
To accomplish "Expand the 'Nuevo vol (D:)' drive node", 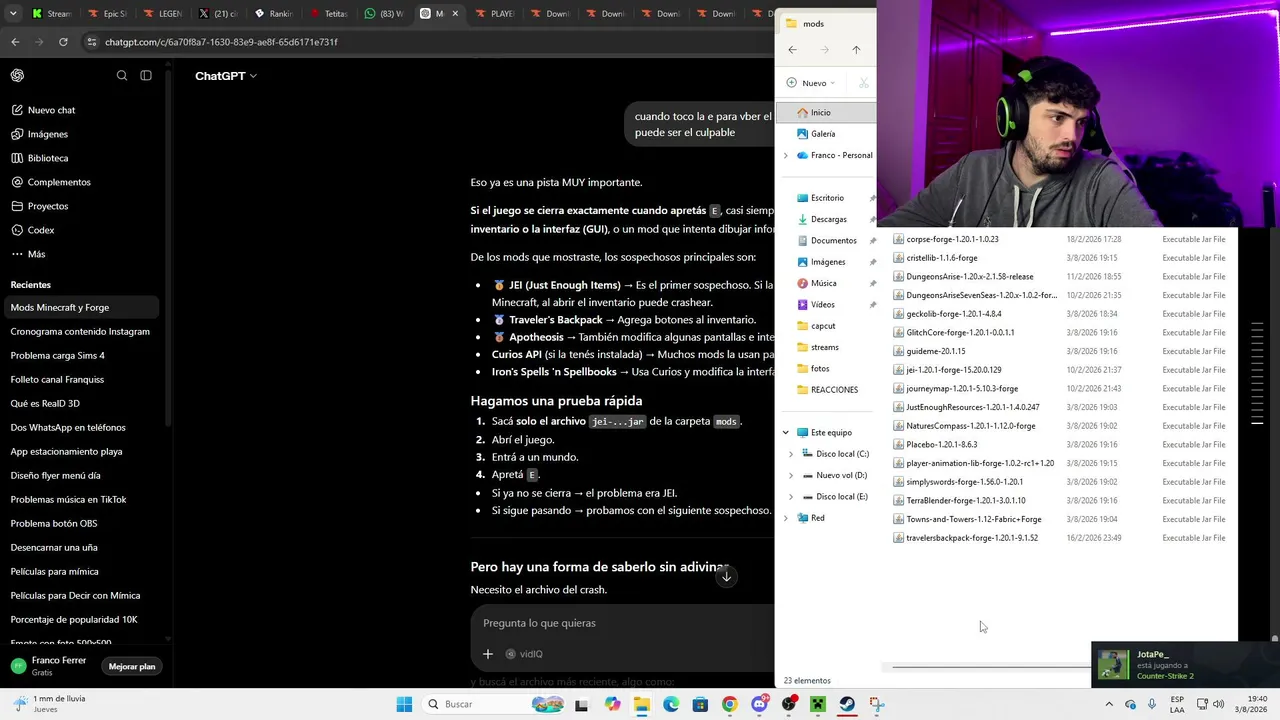I will point(791,476).
